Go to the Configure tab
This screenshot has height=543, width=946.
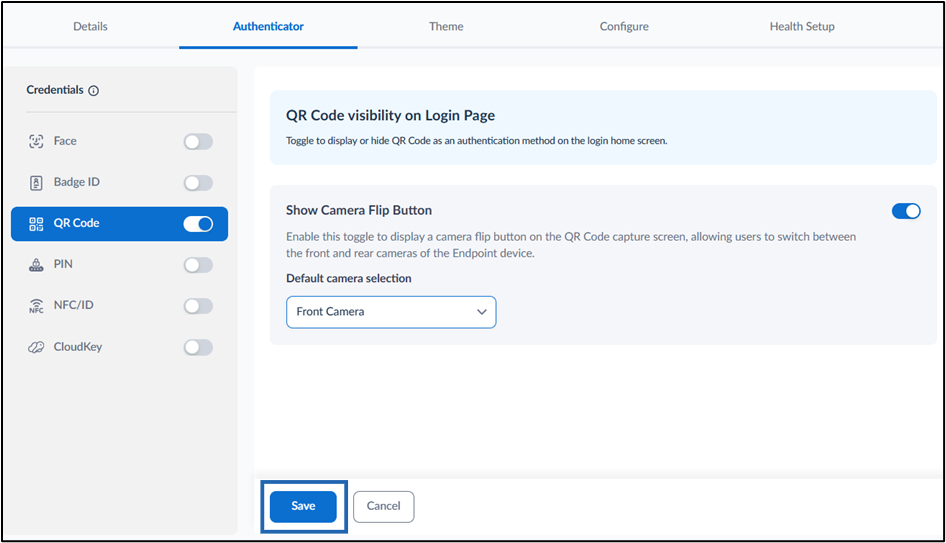point(624,27)
